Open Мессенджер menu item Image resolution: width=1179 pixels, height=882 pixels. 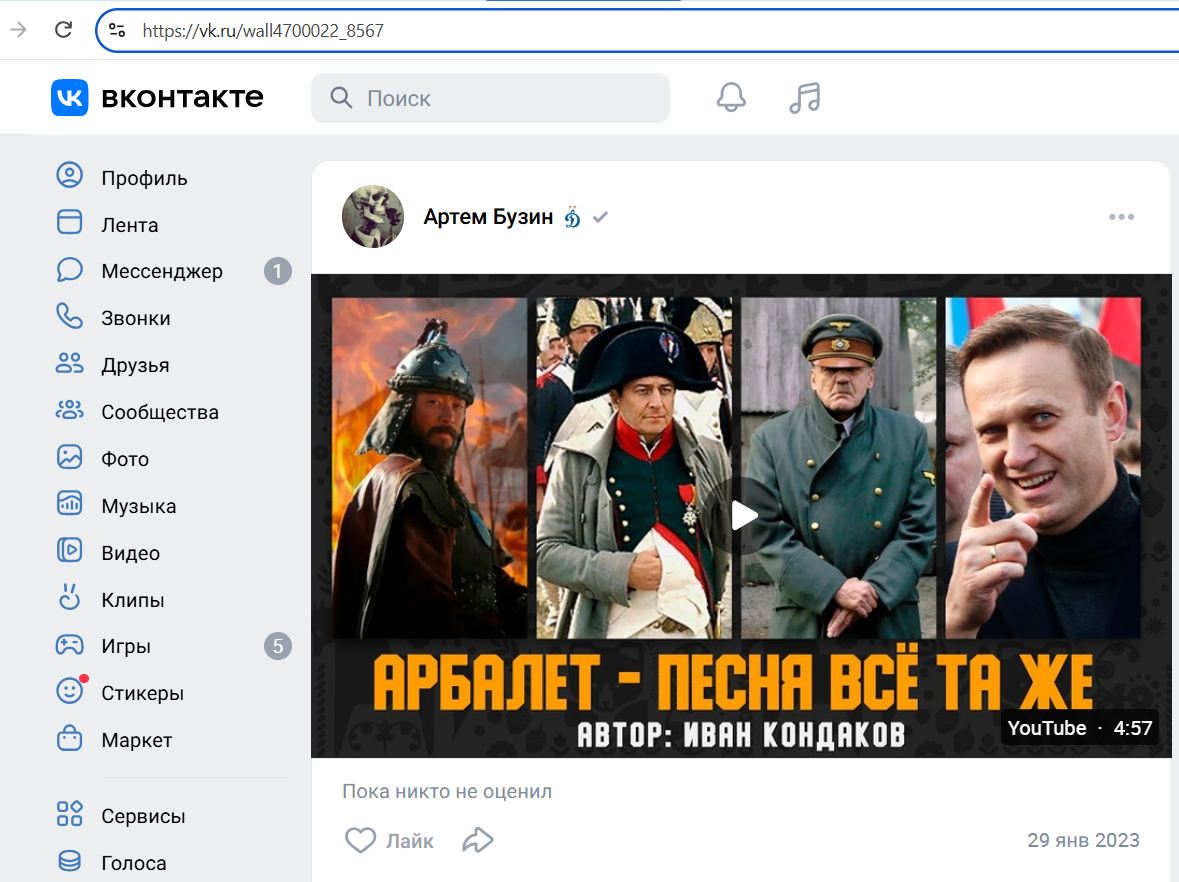[x=162, y=271]
